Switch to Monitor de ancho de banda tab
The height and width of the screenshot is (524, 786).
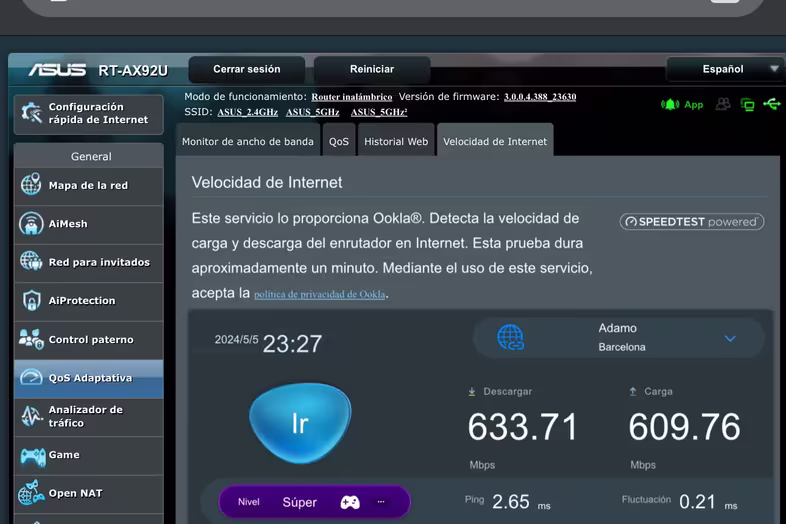[x=248, y=141]
